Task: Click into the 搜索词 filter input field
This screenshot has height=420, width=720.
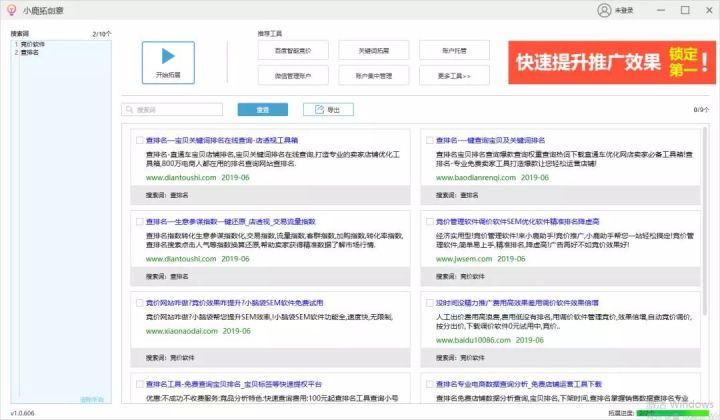Action: coord(172,109)
